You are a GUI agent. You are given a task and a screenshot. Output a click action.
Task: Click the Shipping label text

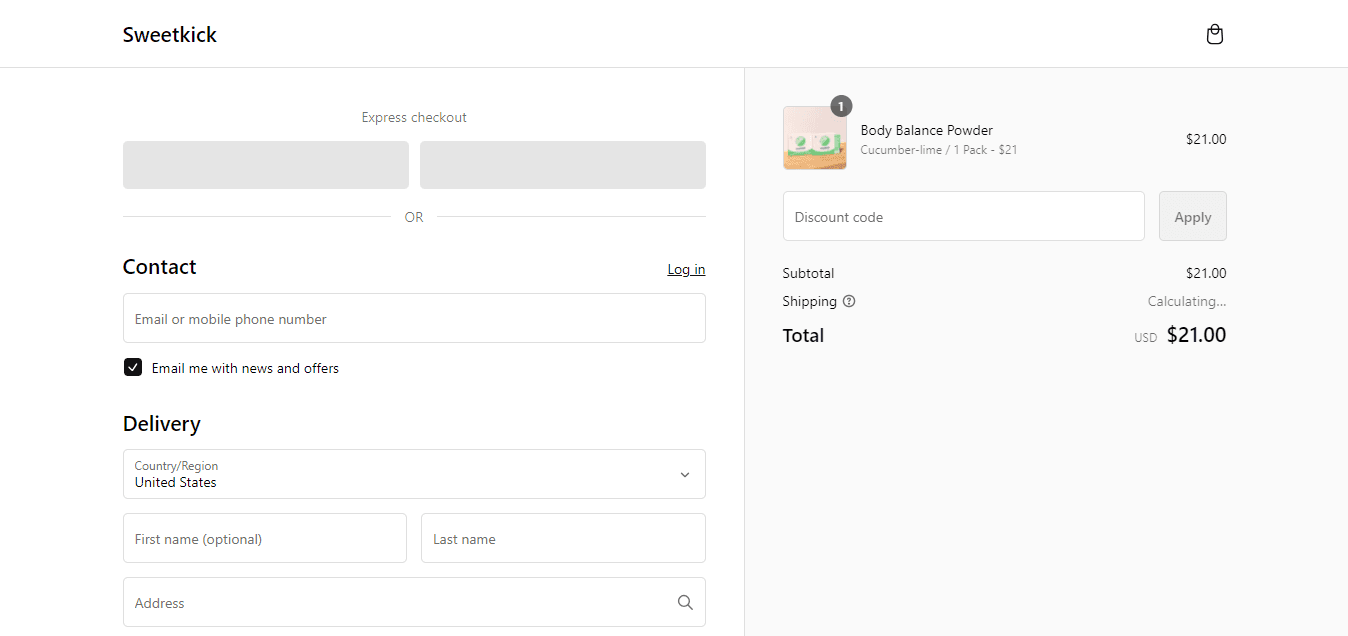810,301
